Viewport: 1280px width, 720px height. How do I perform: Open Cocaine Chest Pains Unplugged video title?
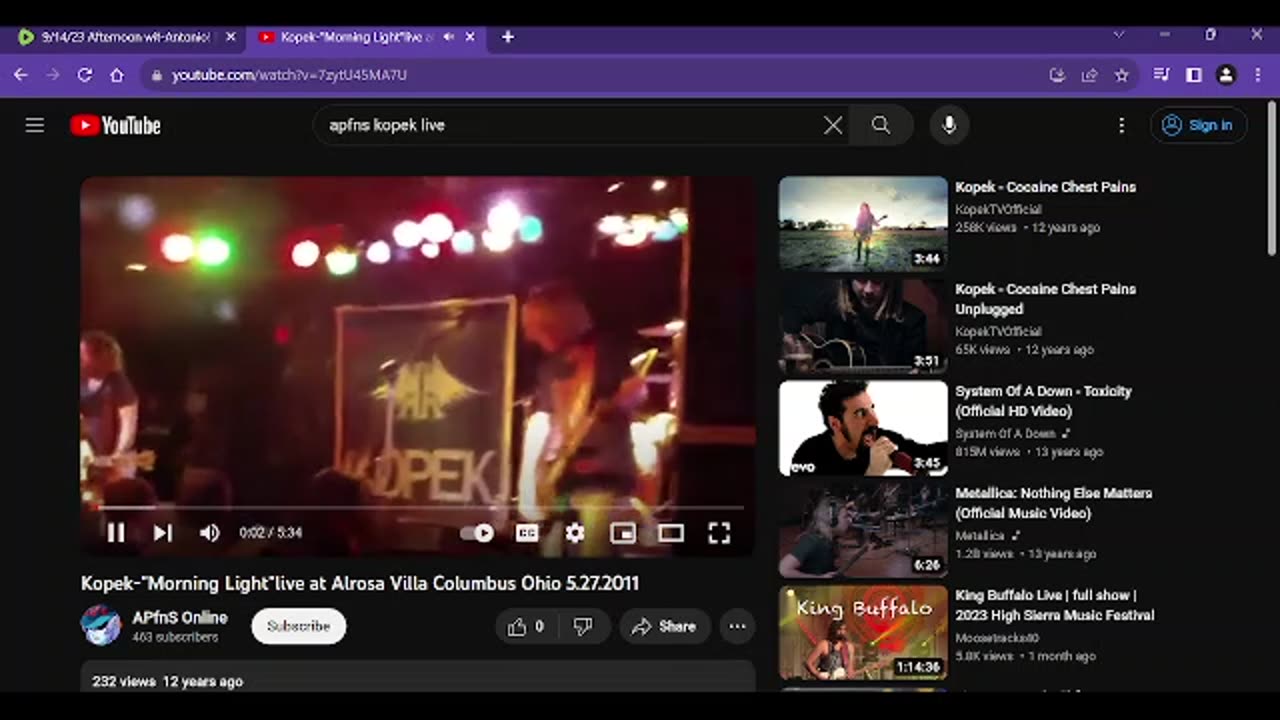1045,299
